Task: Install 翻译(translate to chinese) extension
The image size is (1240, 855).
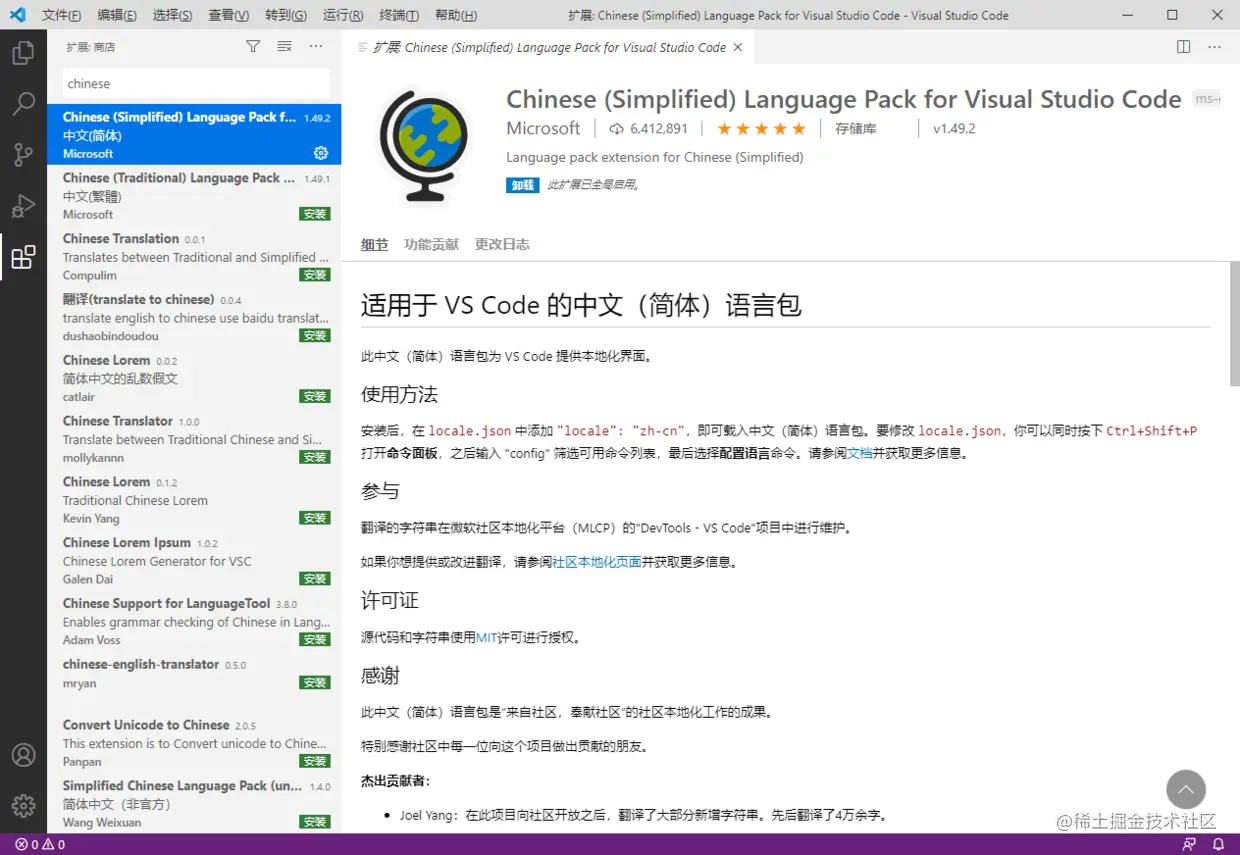Action: pos(315,336)
